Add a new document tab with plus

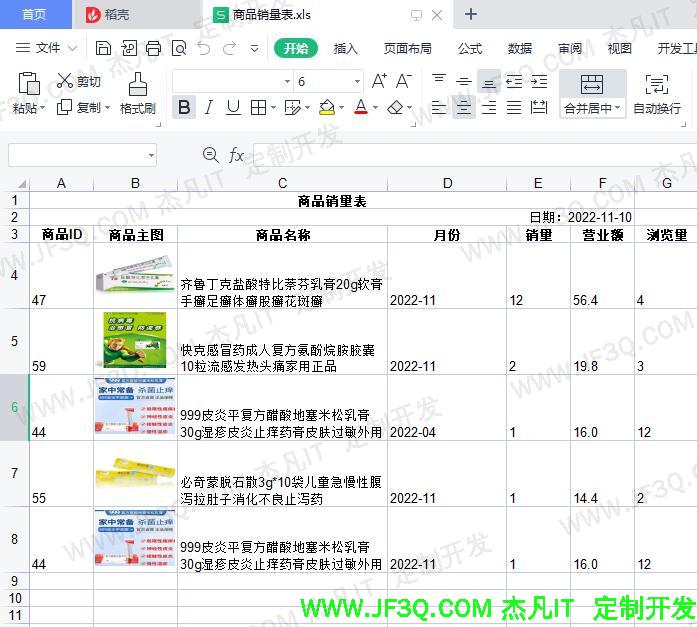coord(471,15)
